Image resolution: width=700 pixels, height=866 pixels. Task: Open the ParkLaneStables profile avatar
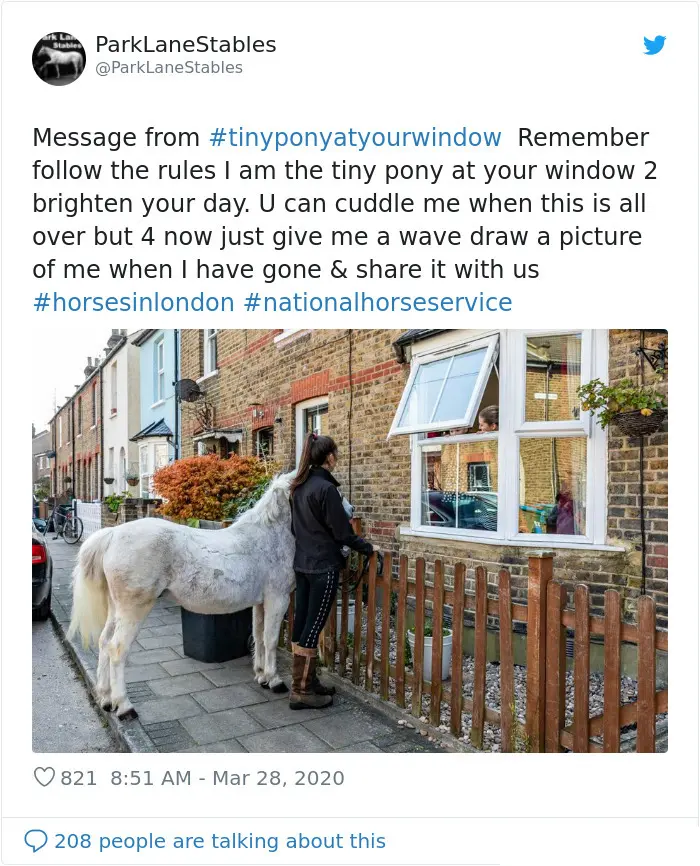click(59, 58)
